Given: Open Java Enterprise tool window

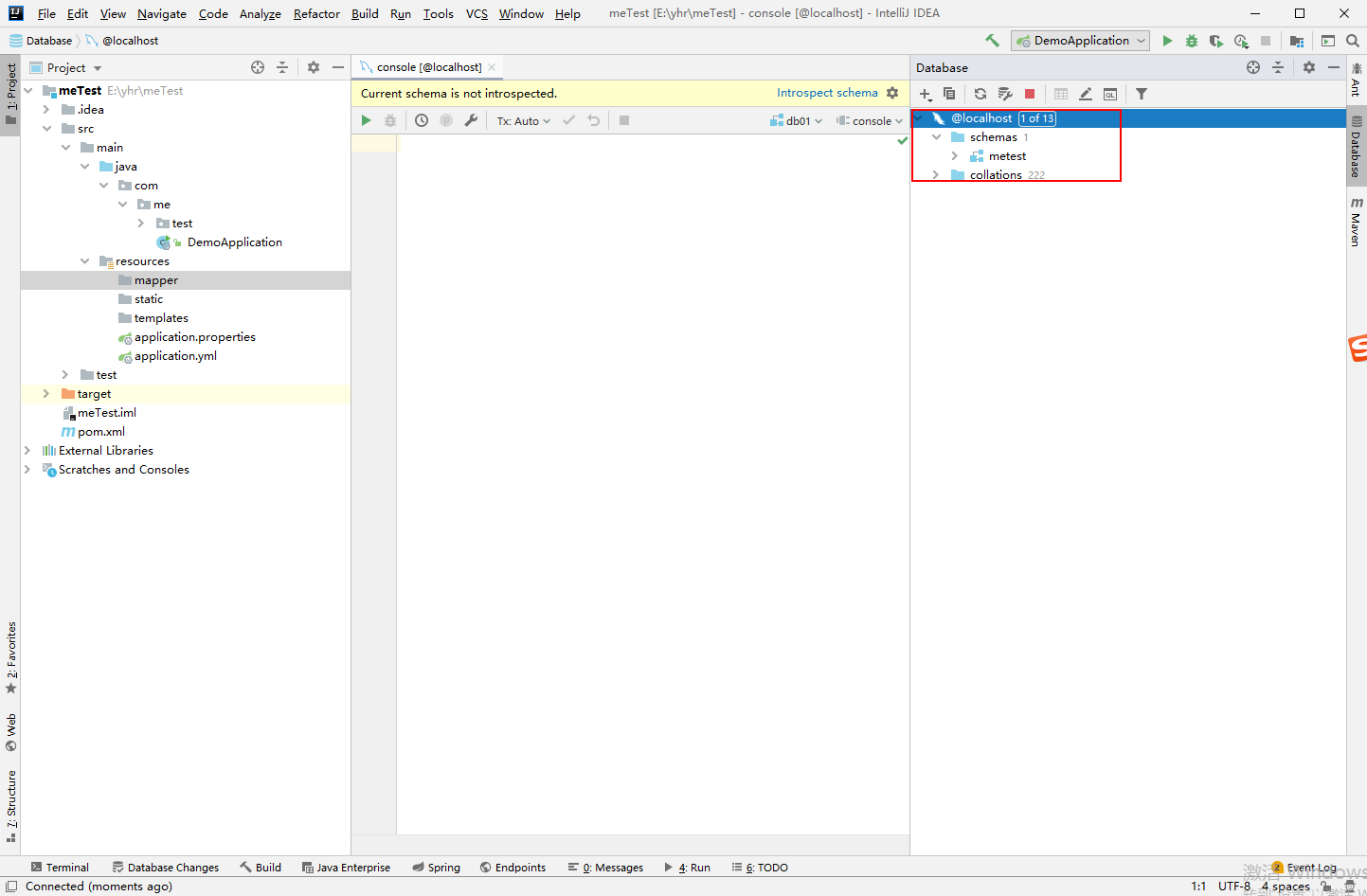Looking at the screenshot, I should pos(346,868).
